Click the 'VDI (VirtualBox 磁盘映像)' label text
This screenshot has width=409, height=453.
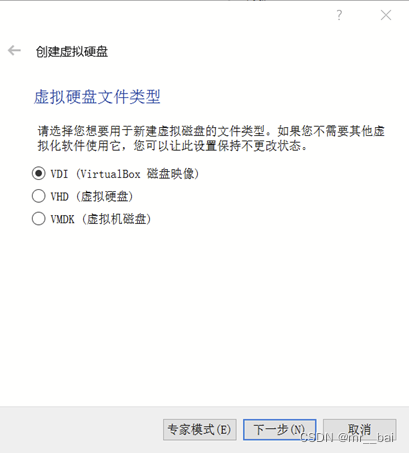pyautogui.click(x=125, y=174)
